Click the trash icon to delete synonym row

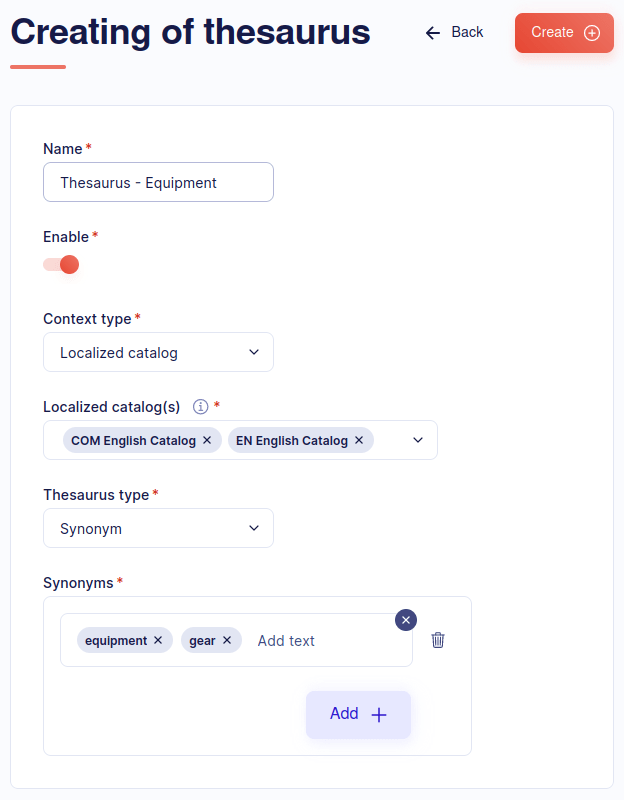click(438, 640)
